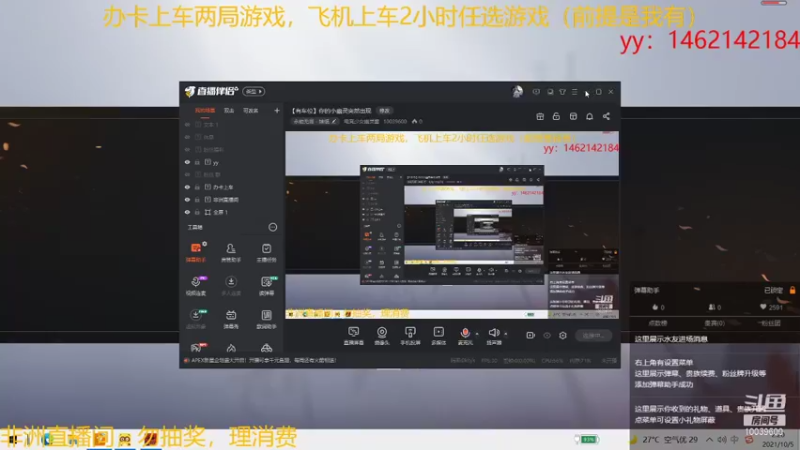800x450 pixels.
Task: Open the system volume tray icon
Action: pos(721,439)
